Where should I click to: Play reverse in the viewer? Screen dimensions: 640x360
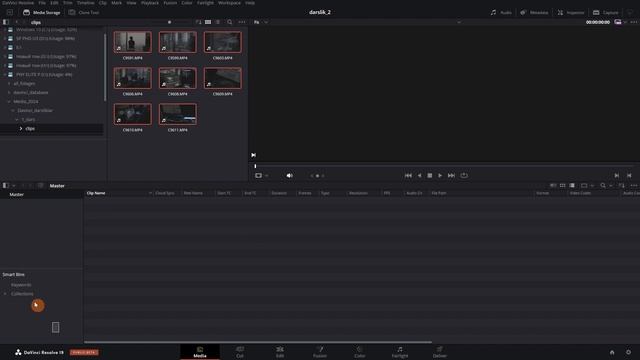pos(419,176)
